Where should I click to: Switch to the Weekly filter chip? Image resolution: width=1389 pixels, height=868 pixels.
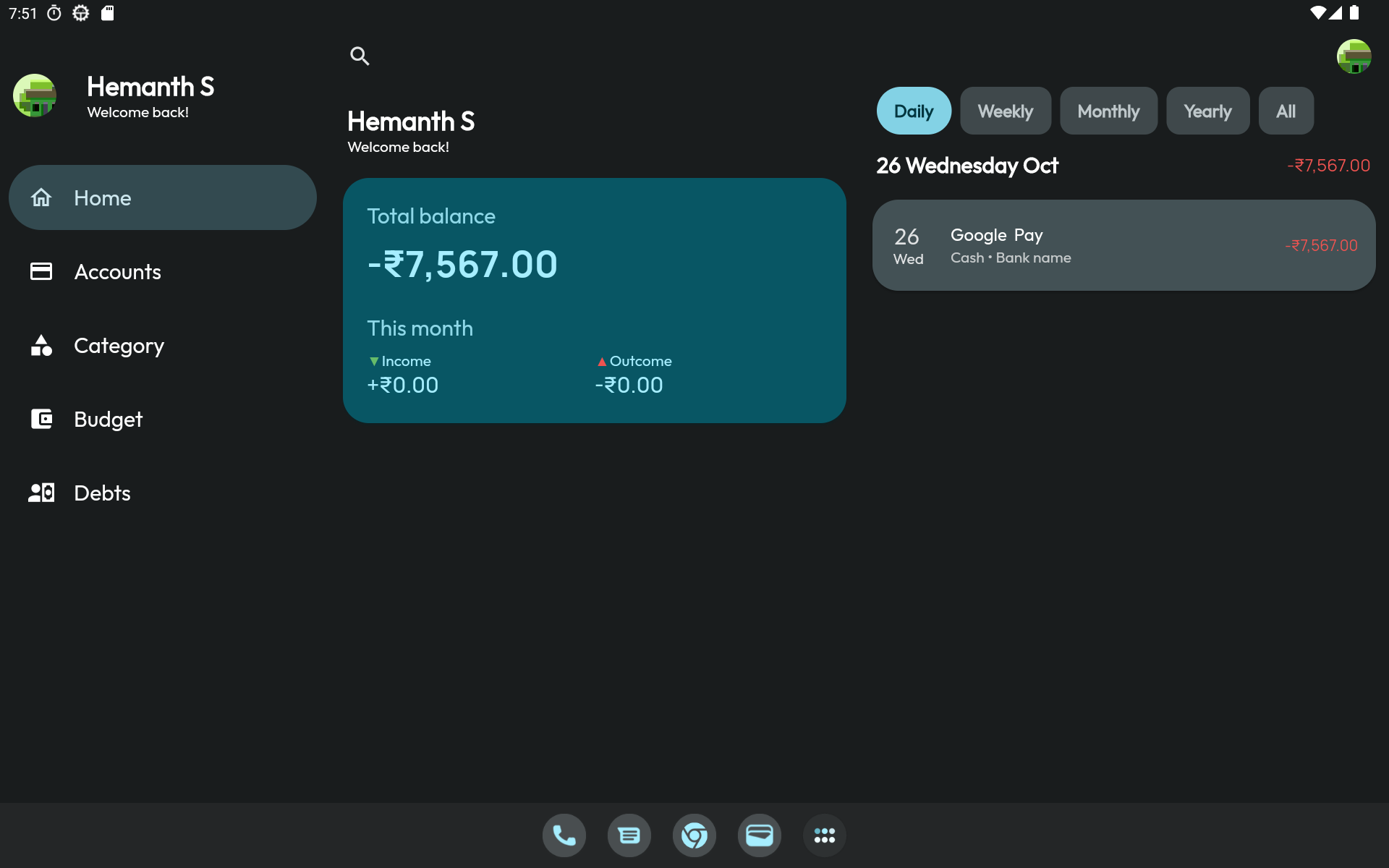1005,111
